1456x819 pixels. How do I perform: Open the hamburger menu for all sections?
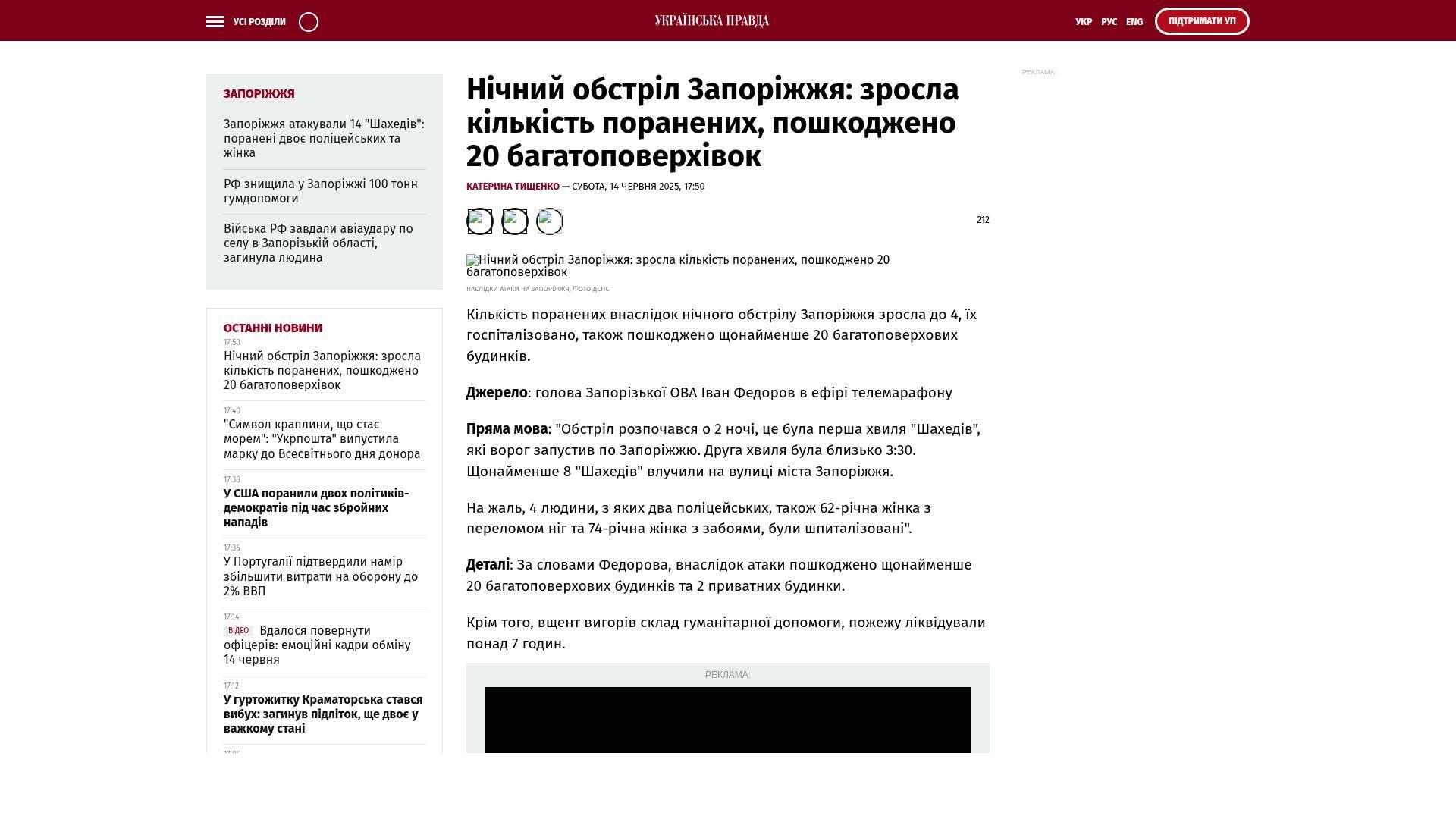pos(215,22)
